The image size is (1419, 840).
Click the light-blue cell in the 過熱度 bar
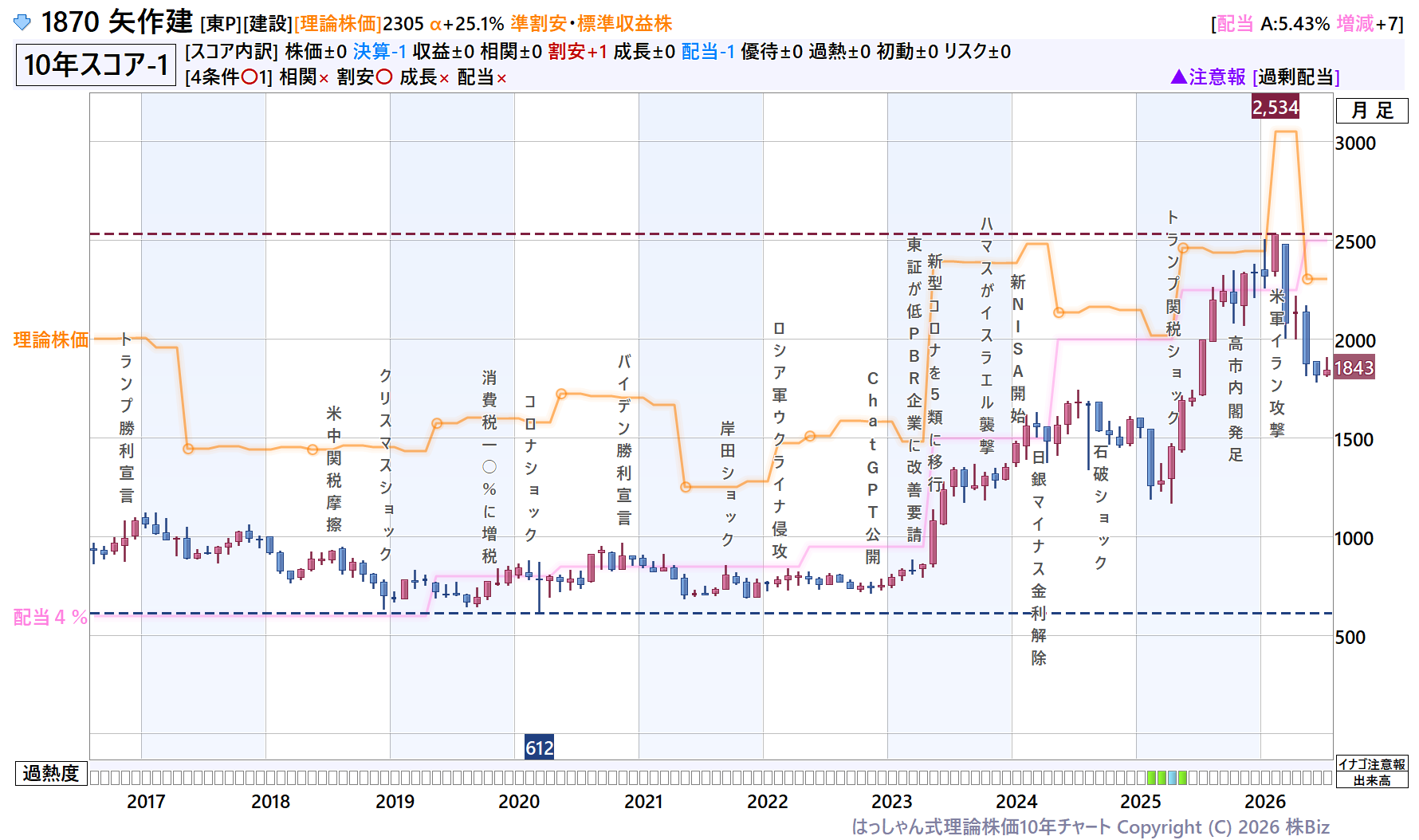tap(1172, 778)
